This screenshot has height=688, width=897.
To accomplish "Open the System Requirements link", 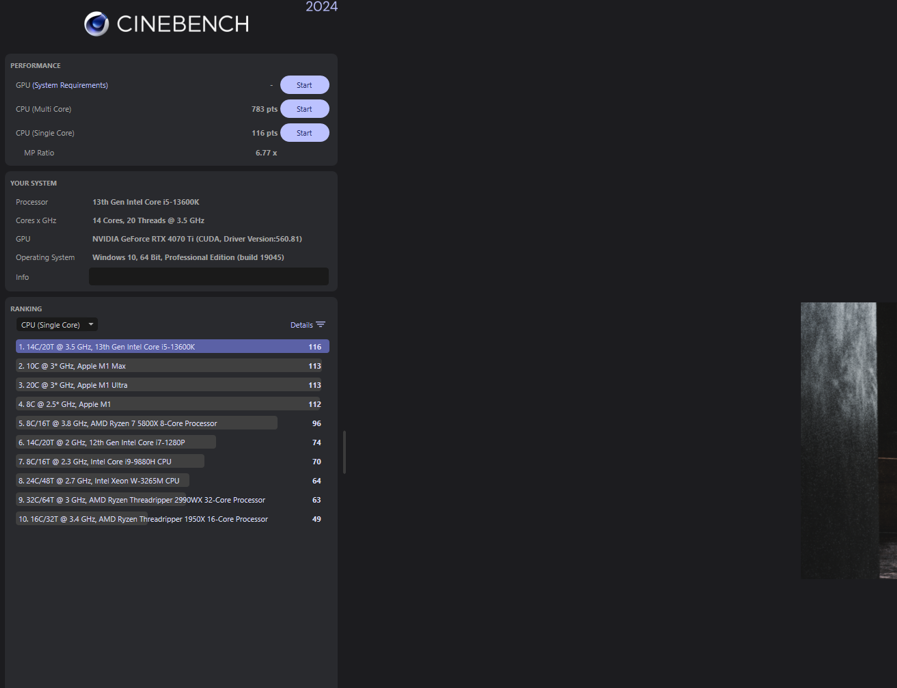I will click(70, 85).
